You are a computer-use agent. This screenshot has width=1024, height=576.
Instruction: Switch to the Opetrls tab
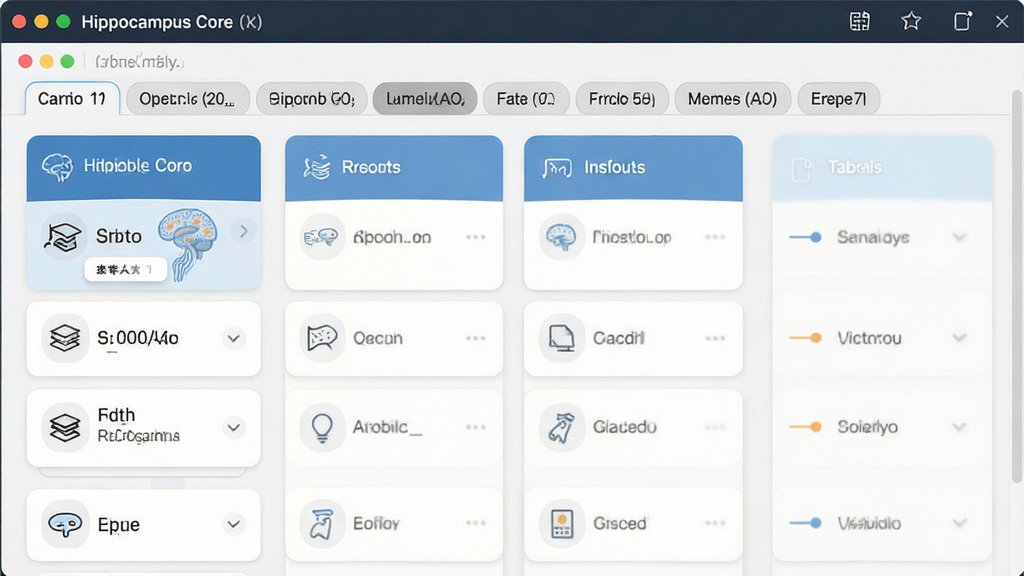(187, 99)
